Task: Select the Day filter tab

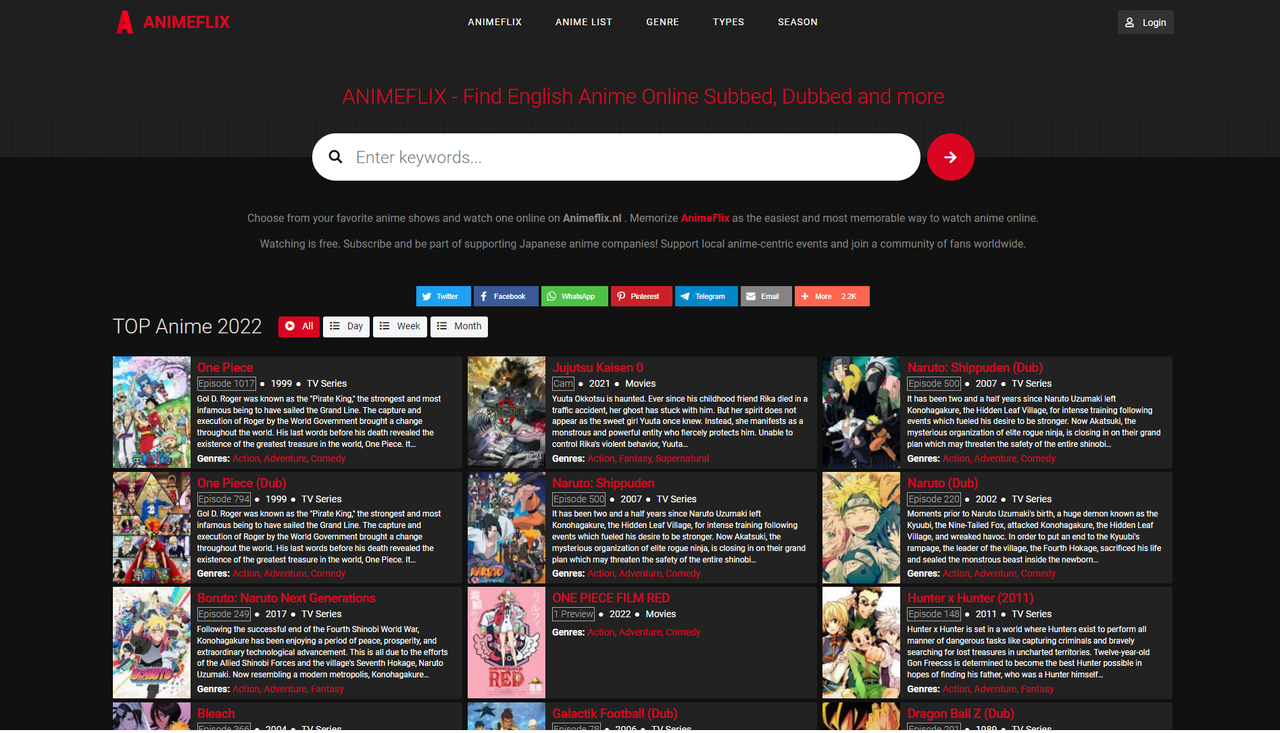Action: point(346,326)
